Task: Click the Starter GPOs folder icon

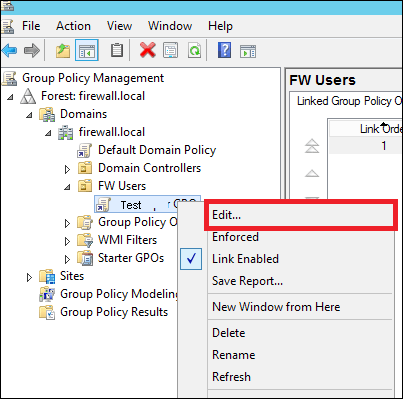Action: pyautogui.click(x=85, y=258)
